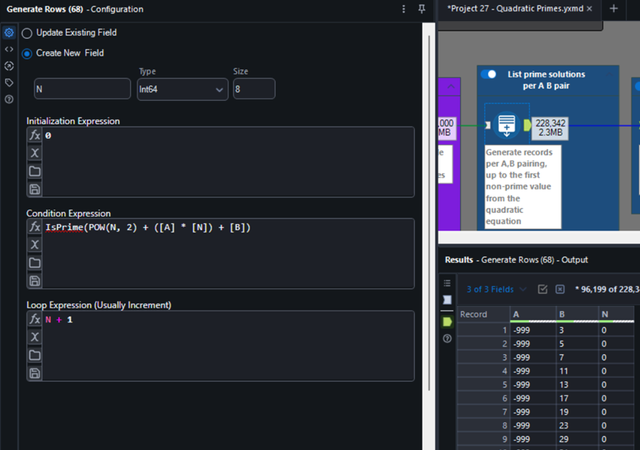Open results window help icon

[447, 339]
